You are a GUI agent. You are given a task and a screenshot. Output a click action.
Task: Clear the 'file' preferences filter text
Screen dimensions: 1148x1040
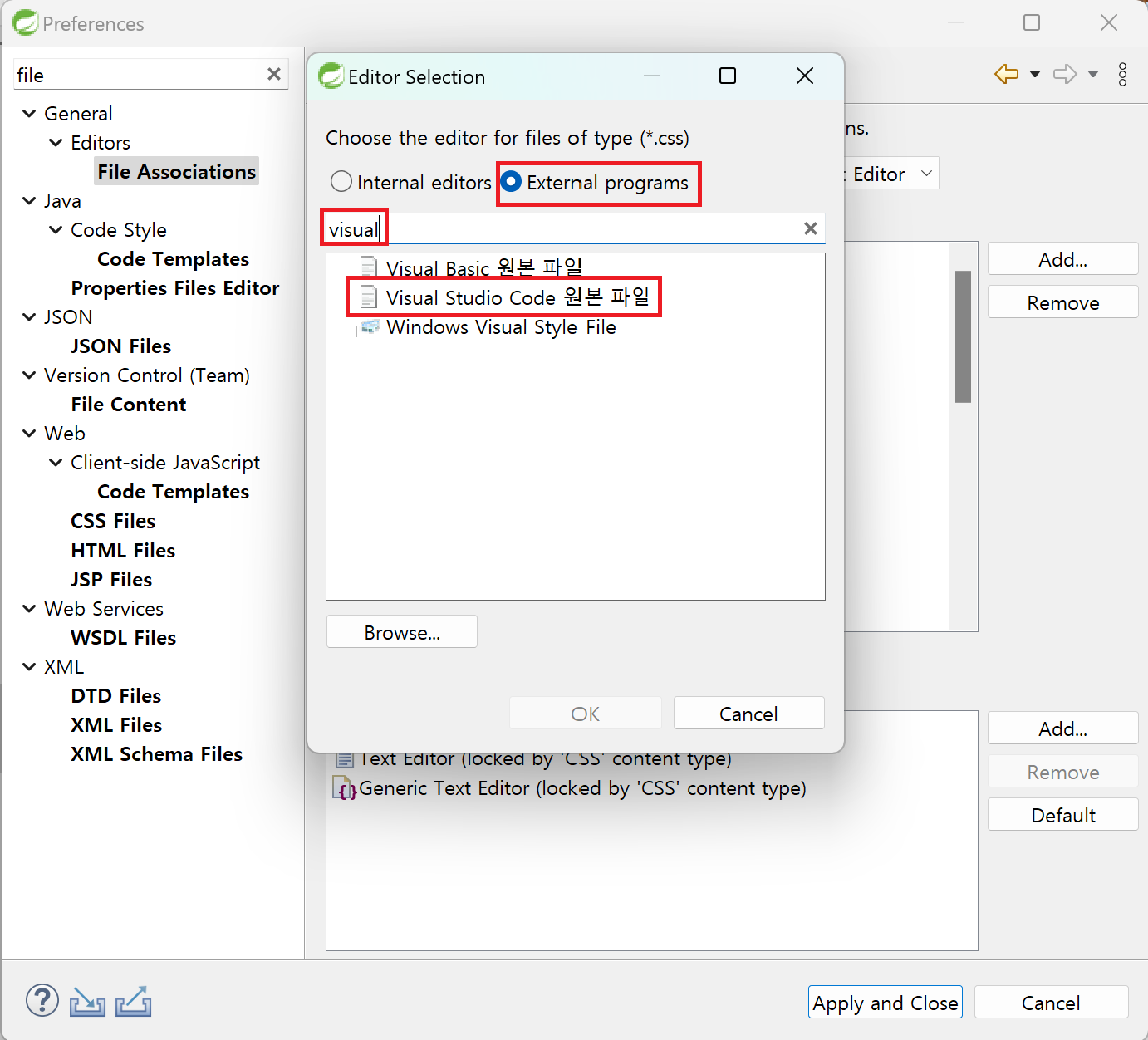(x=274, y=74)
